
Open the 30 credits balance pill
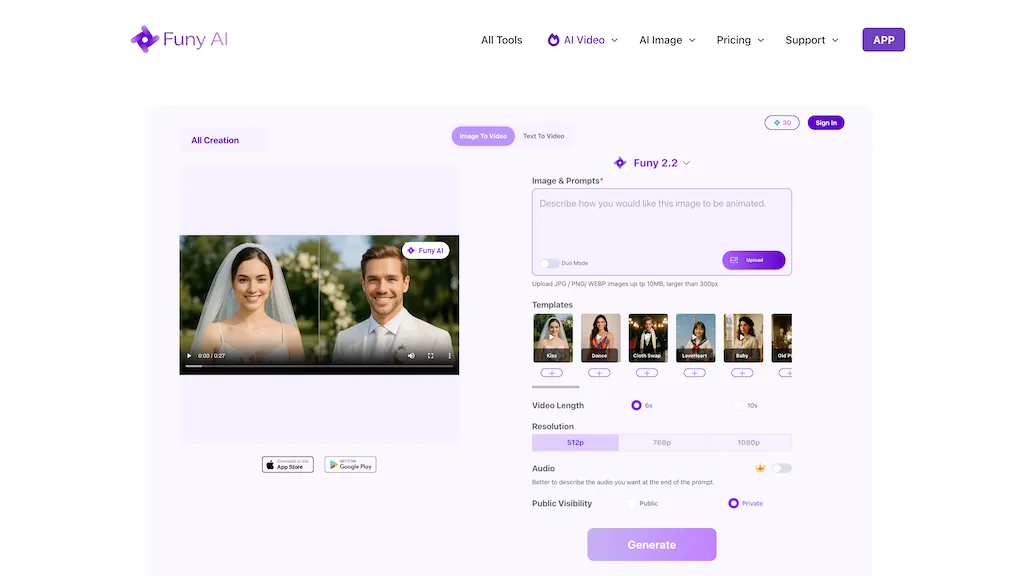click(782, 123)
